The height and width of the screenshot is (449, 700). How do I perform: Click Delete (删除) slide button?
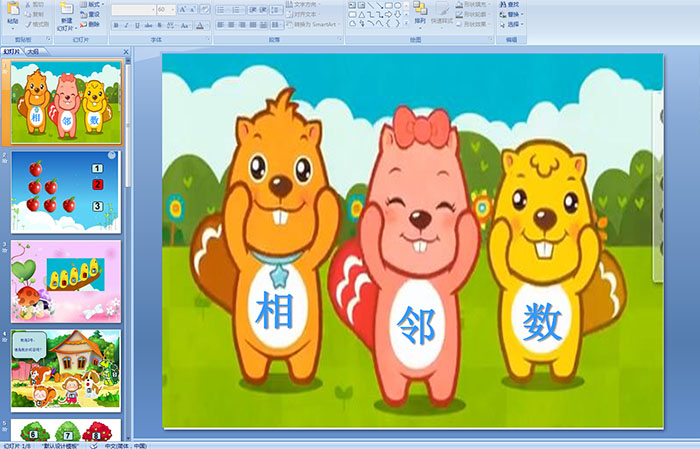click(91, 25)
